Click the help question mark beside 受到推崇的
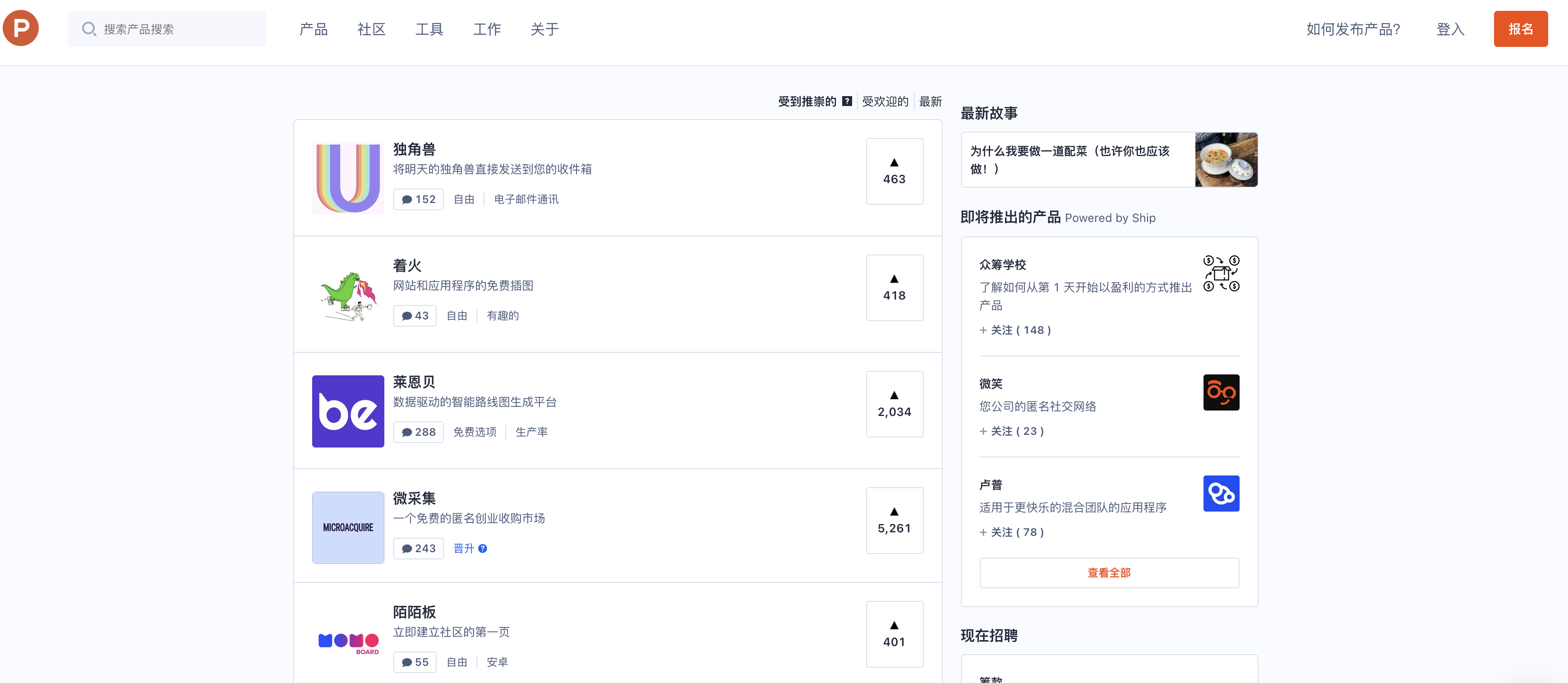 [847, 101]
